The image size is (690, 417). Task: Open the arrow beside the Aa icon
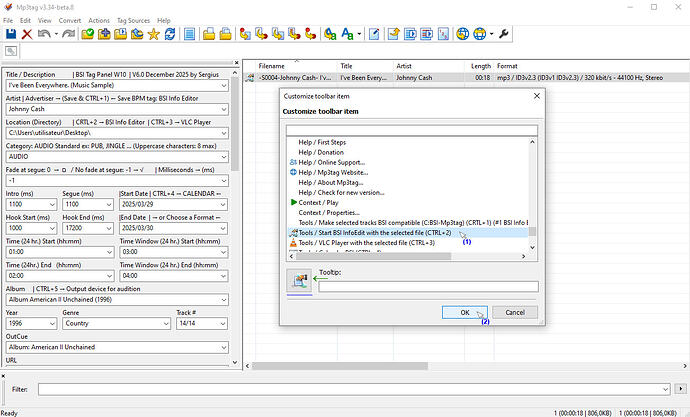(x=359, y=34)
